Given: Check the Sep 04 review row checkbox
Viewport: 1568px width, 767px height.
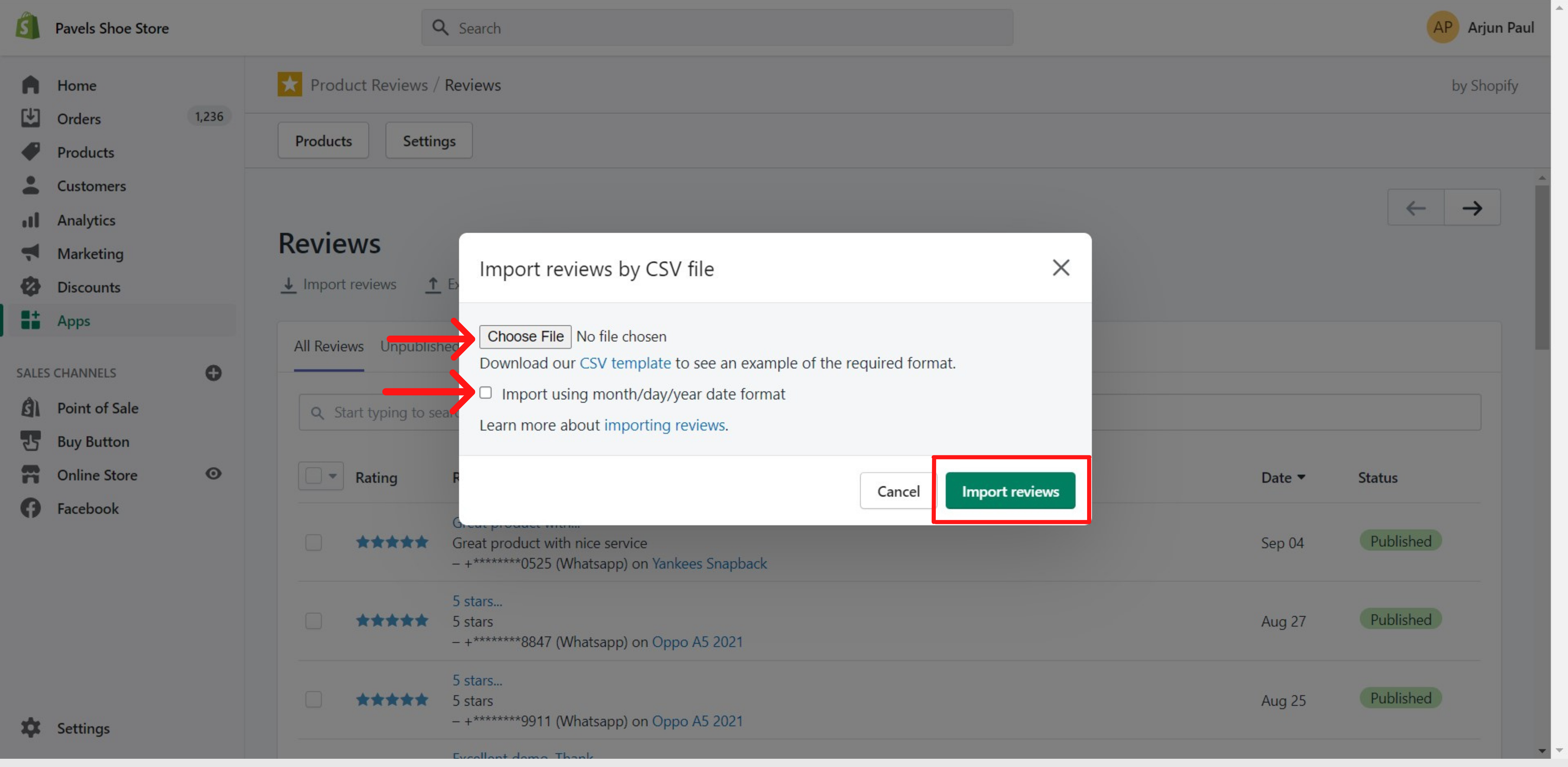Looking at the screenshot, I should 313,542.
